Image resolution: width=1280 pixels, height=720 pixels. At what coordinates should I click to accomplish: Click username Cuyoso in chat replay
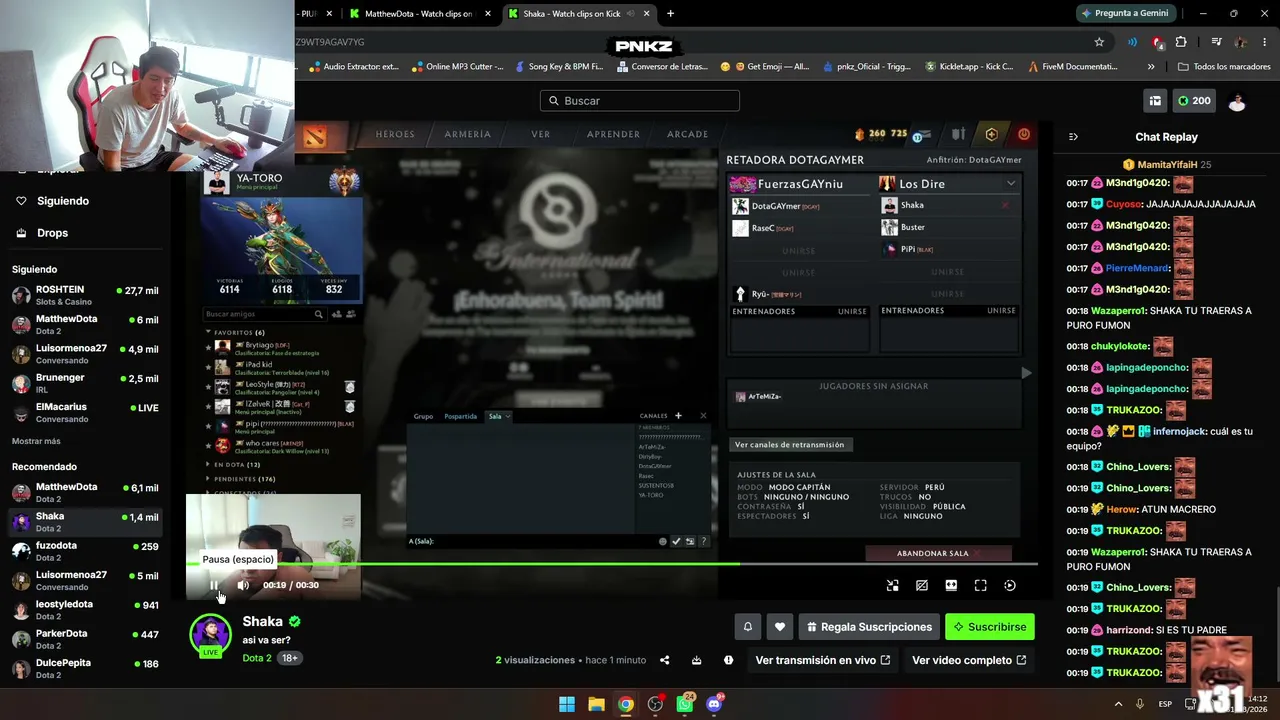click(x=1124, y=205)
